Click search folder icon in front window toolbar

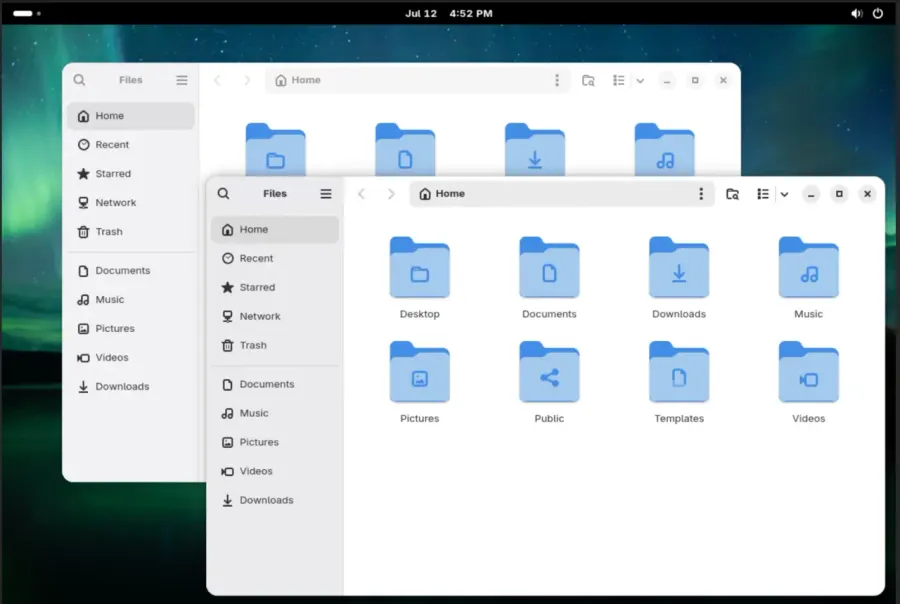pos(732,194)
